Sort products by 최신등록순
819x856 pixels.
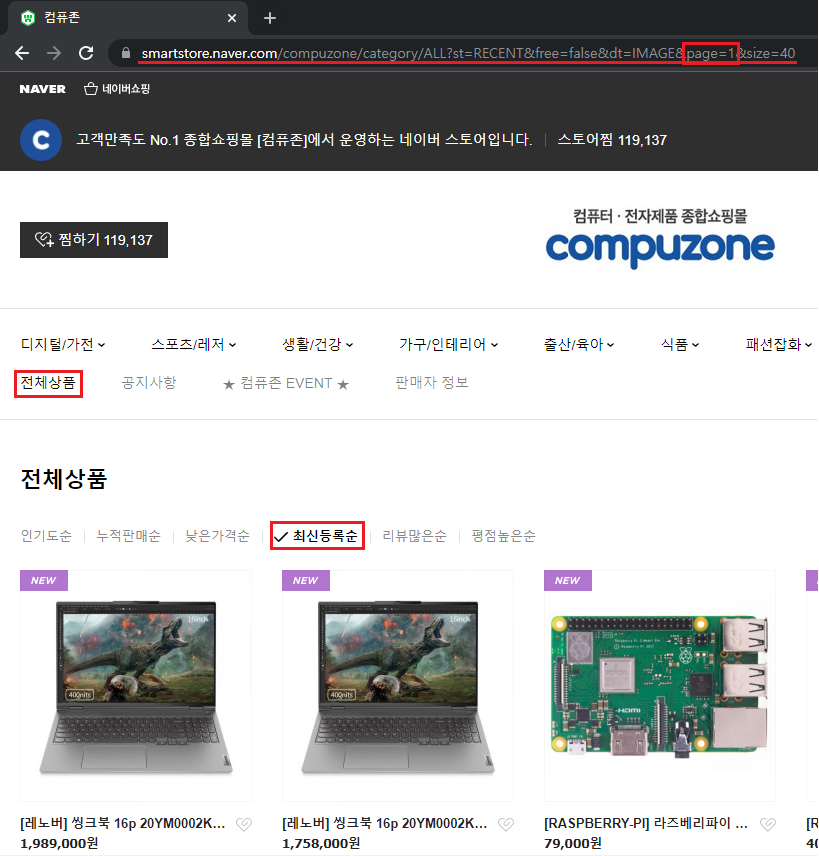click(317, 536)
